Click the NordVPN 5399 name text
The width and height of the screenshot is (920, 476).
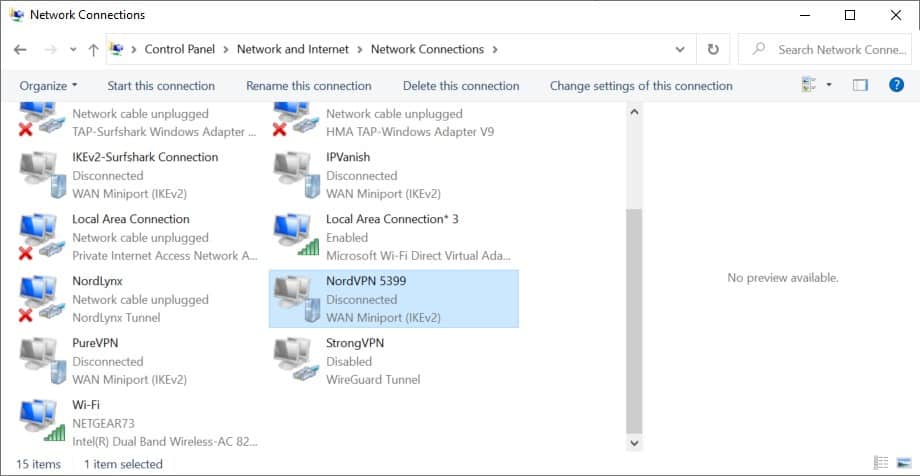pos(366,281)
